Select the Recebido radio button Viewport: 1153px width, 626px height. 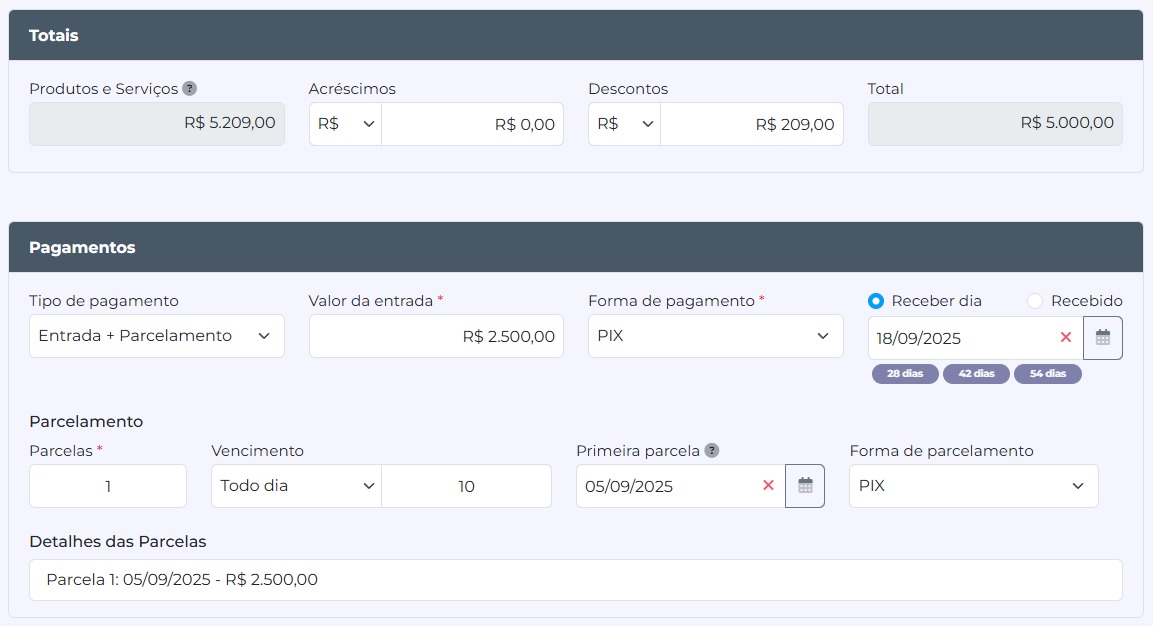(x=1034, y=300)
